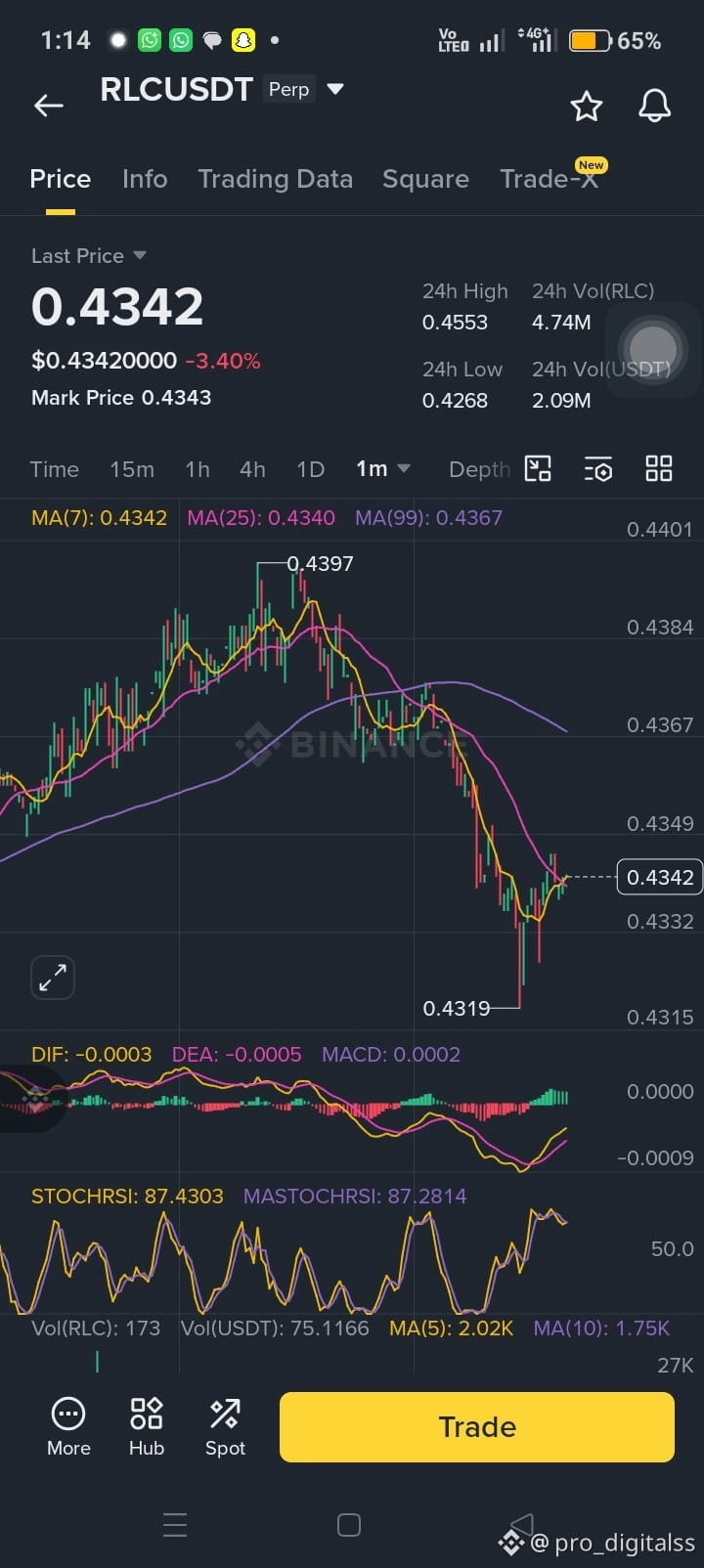Tap the battery indicator showing 65%
Image resolution: width=704 pixels, height=1568 pixels.
(615, 41)
